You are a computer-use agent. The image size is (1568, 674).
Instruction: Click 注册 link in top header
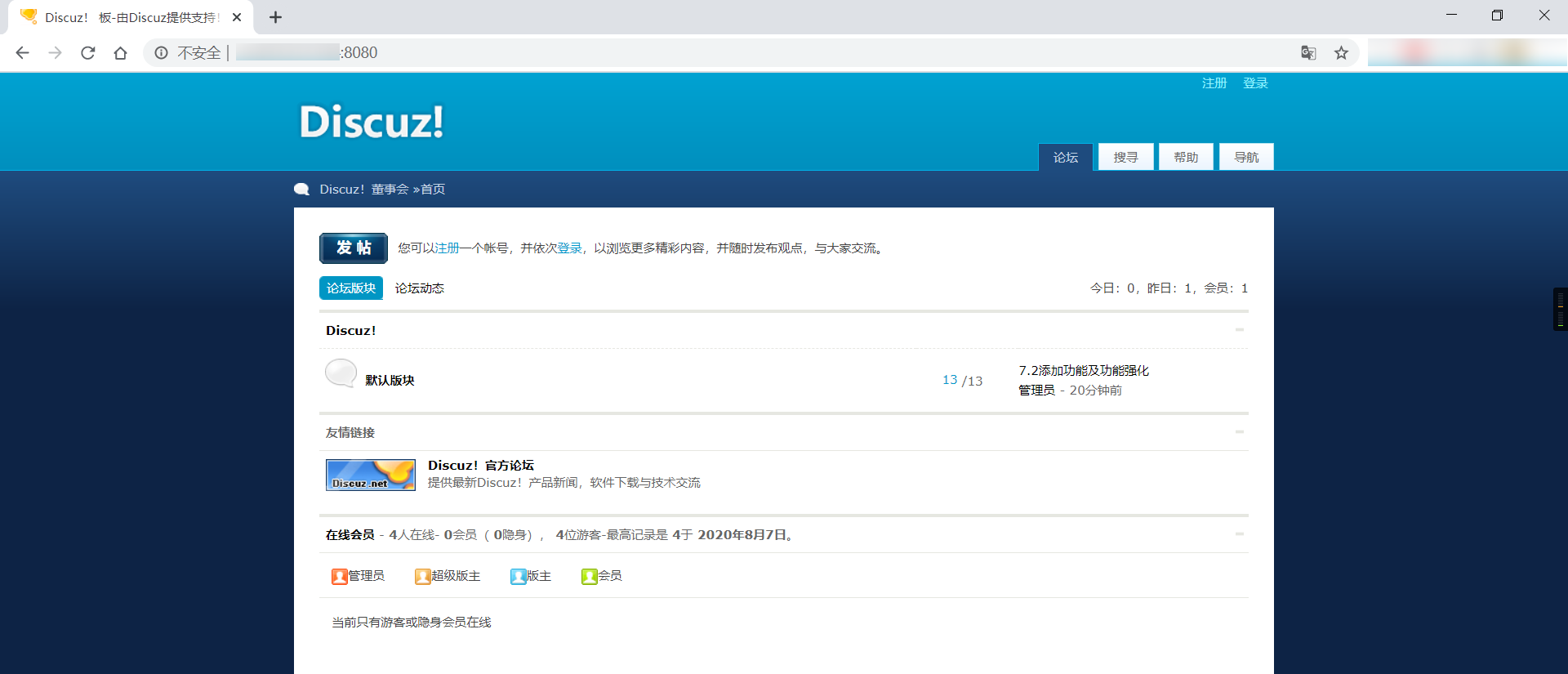coord(1214,83)
